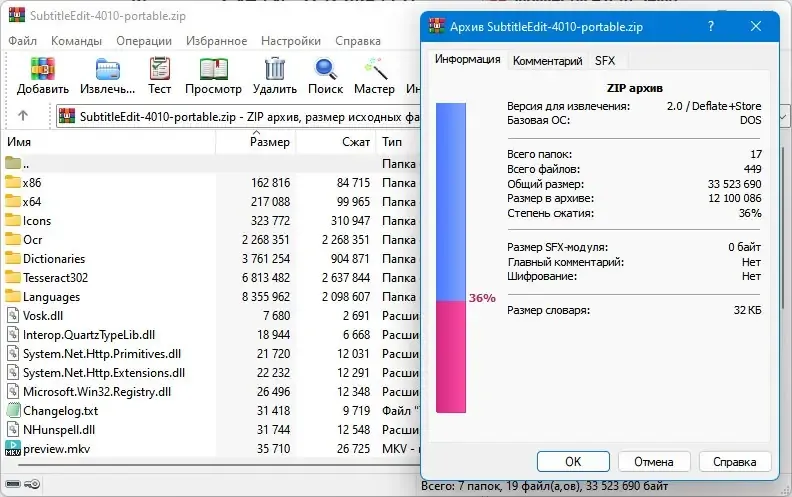Run the Тест archive tool

160,69
